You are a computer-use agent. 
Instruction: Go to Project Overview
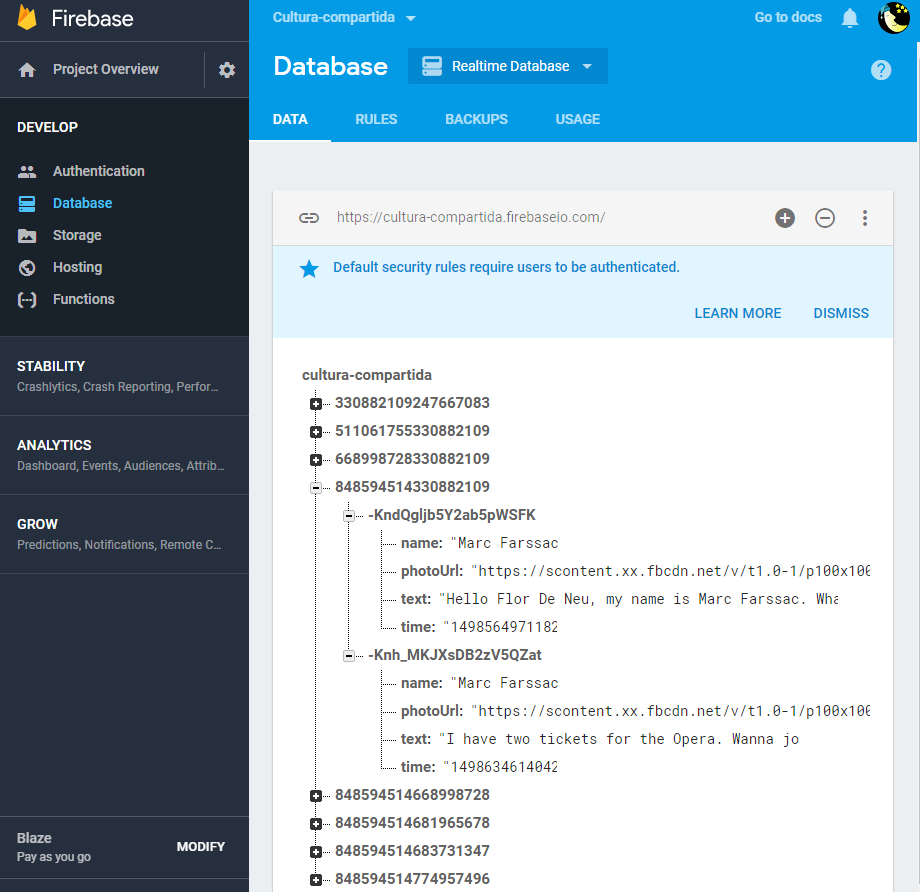106,69
